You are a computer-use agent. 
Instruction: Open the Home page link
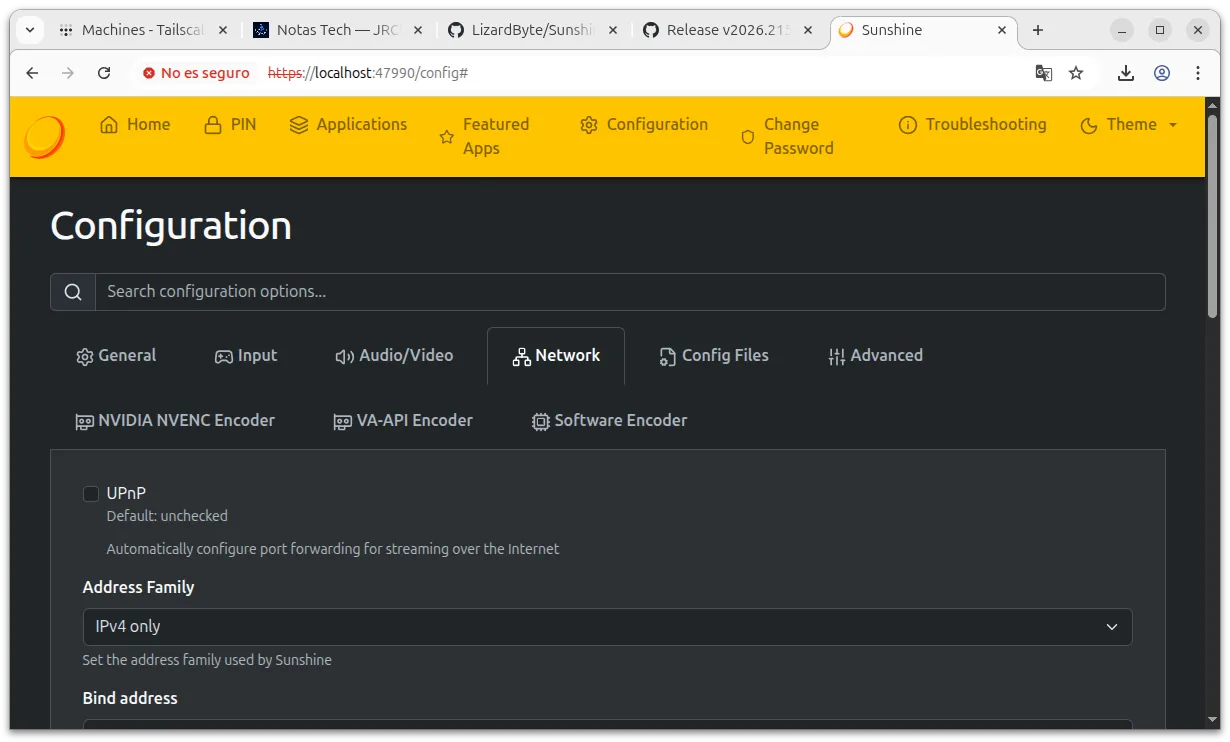(x=135, y=125)
